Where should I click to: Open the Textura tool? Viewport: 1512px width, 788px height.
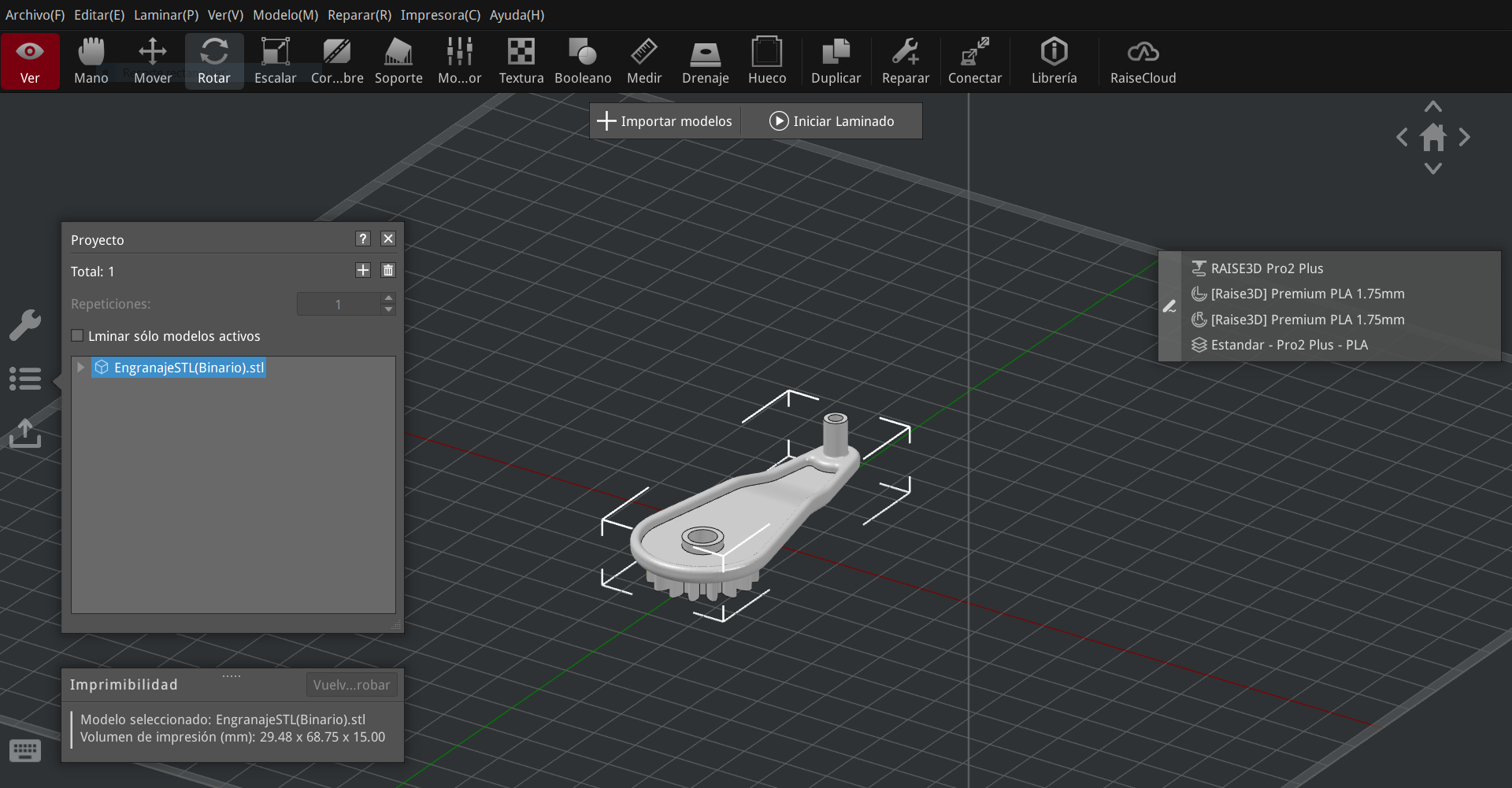(x=521, y=61)
